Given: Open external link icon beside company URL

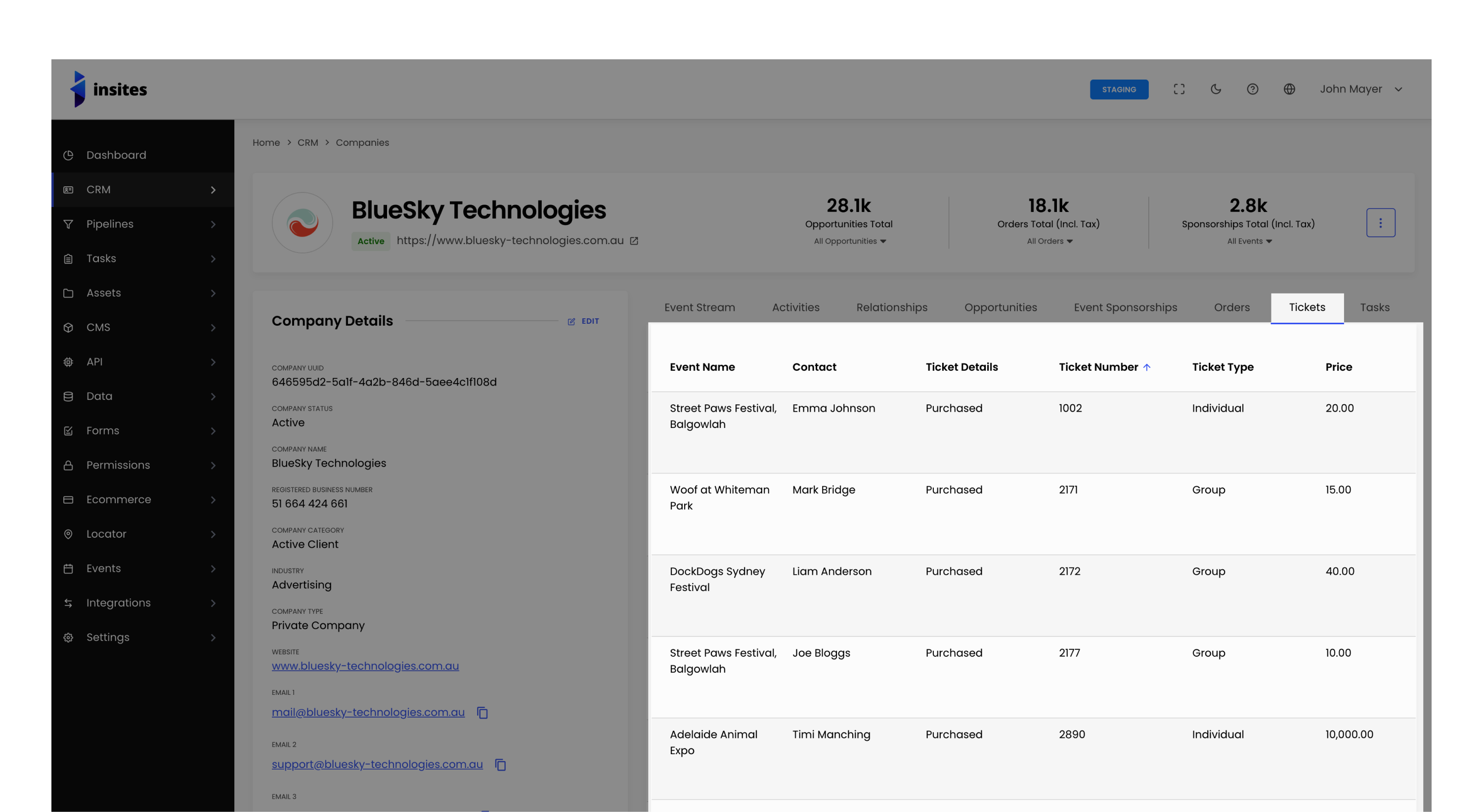Looking at the screenshot, I should tap(634, 241).
